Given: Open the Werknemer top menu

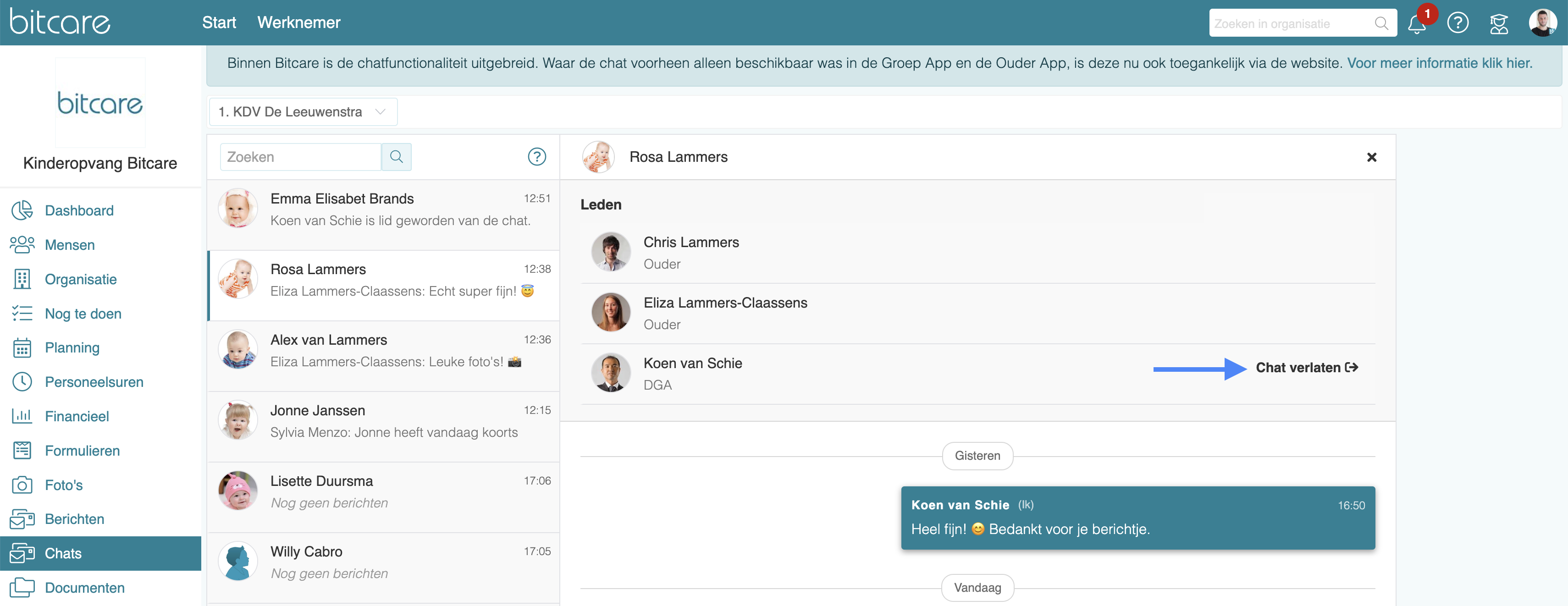Looking at the screenshot, I should click(x=298, y=22).
